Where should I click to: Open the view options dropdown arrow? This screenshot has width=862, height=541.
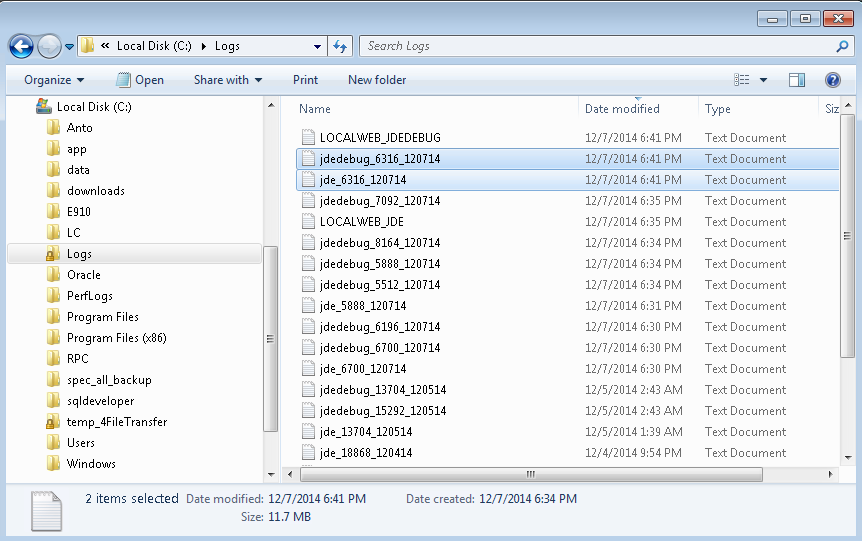click(x=763, y=80)
